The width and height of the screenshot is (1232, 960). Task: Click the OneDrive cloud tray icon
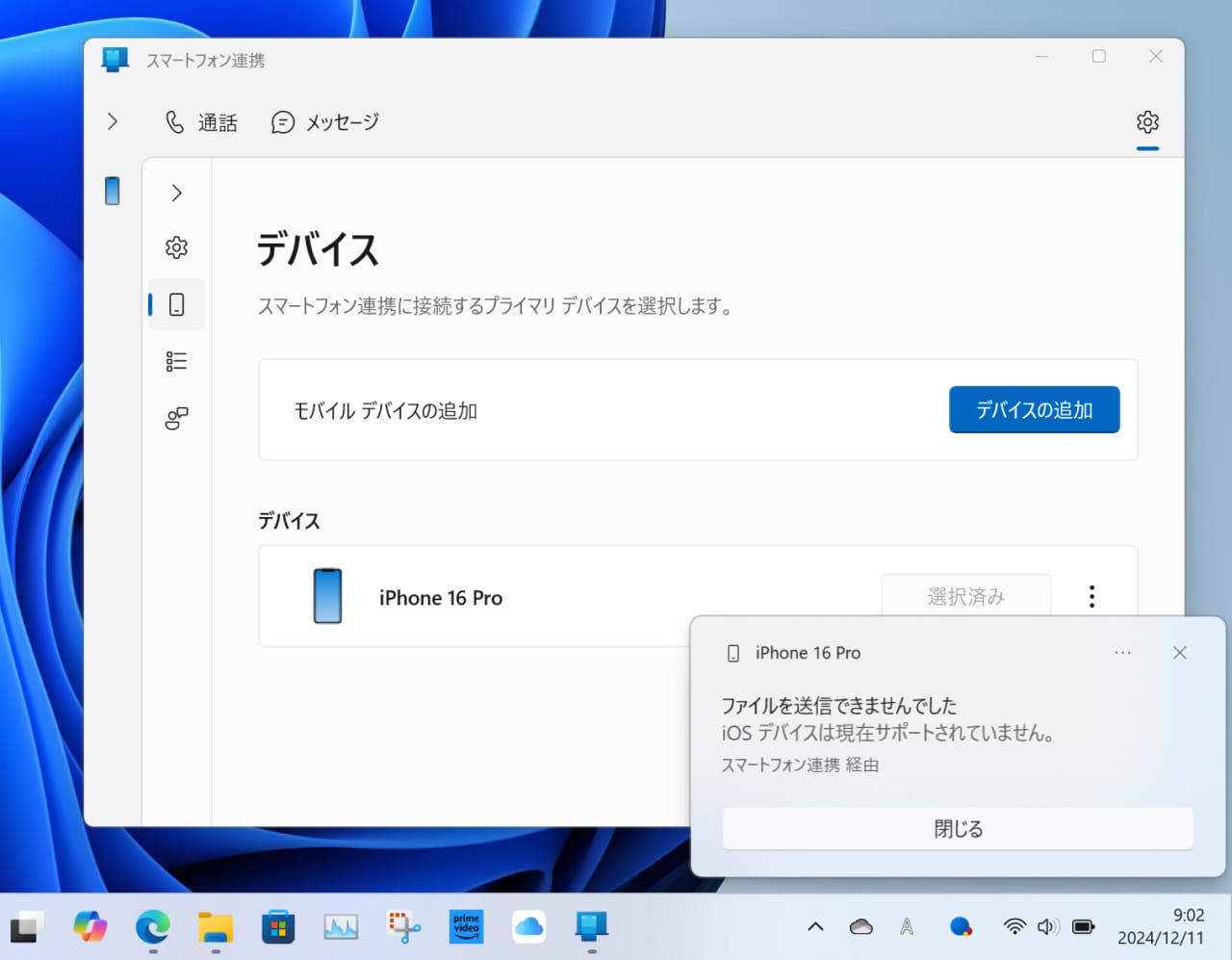tap(861, 926)
